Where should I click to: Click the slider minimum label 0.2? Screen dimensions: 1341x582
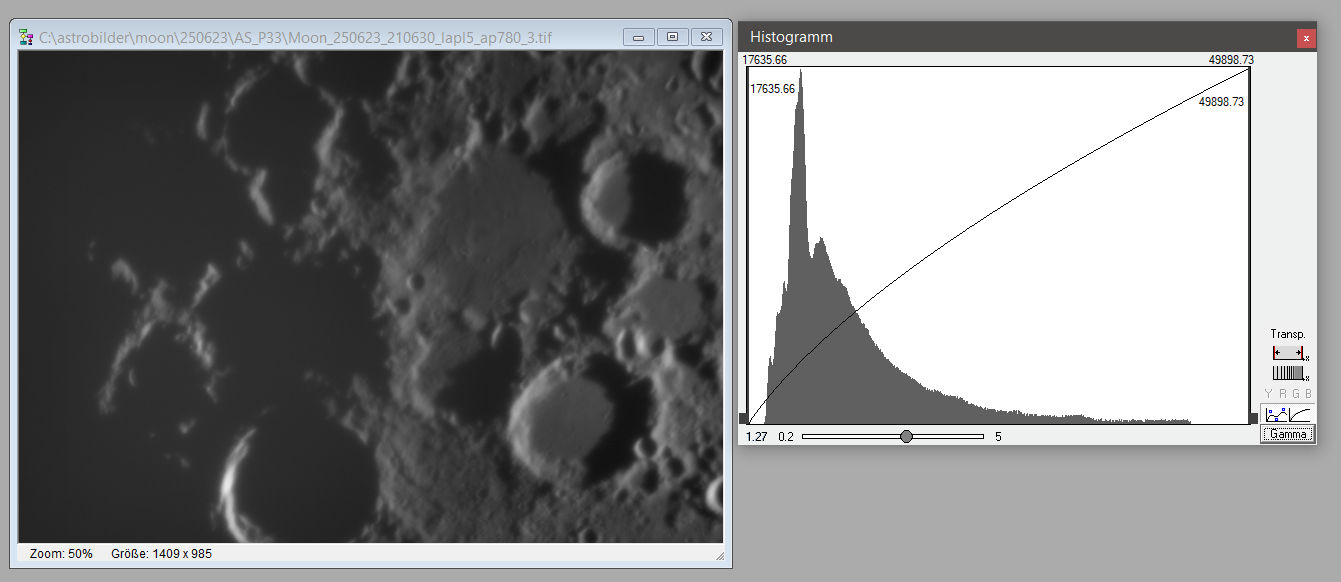[786, 436]
